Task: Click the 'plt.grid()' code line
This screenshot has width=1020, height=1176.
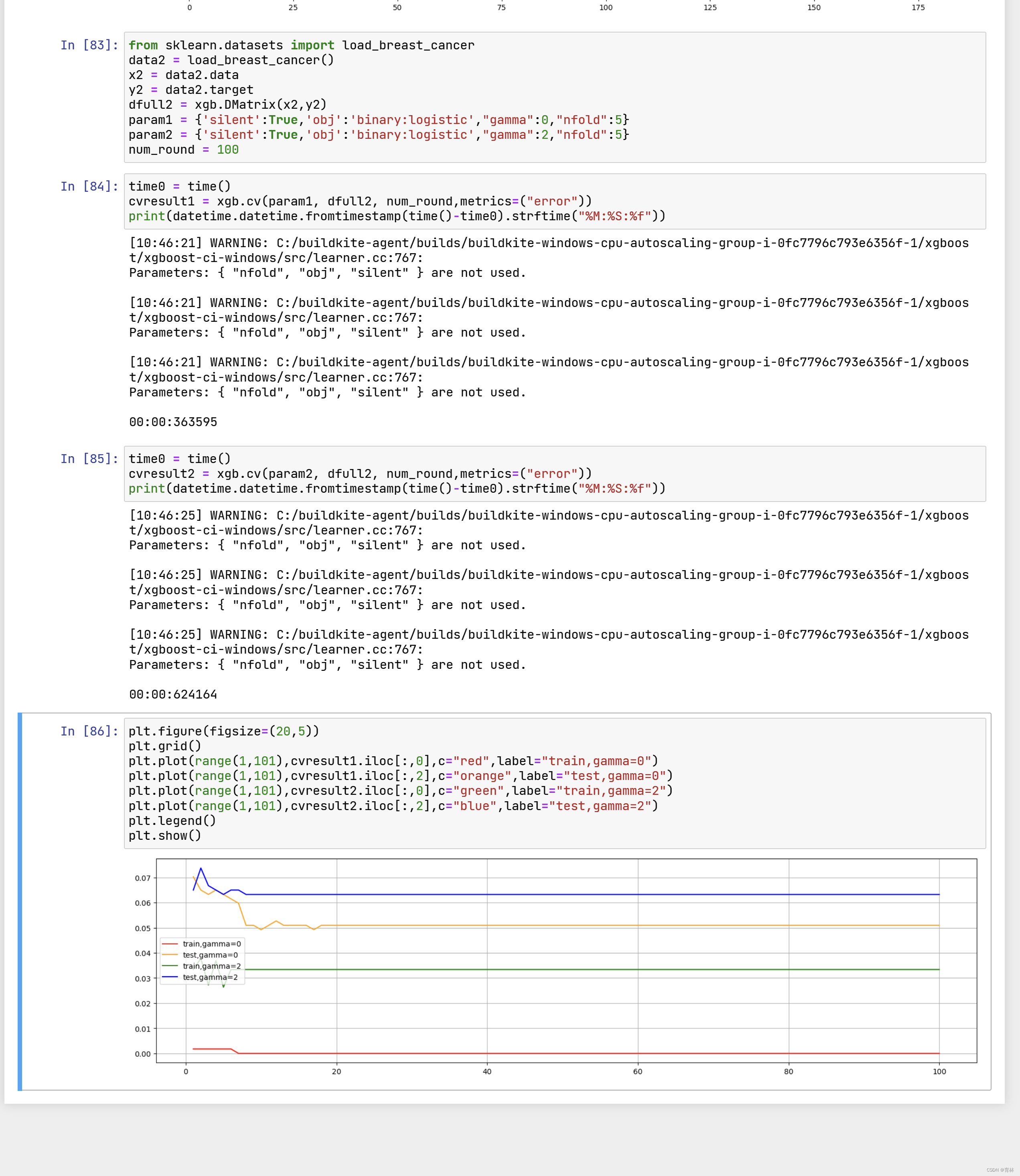Action: (165, 746)
